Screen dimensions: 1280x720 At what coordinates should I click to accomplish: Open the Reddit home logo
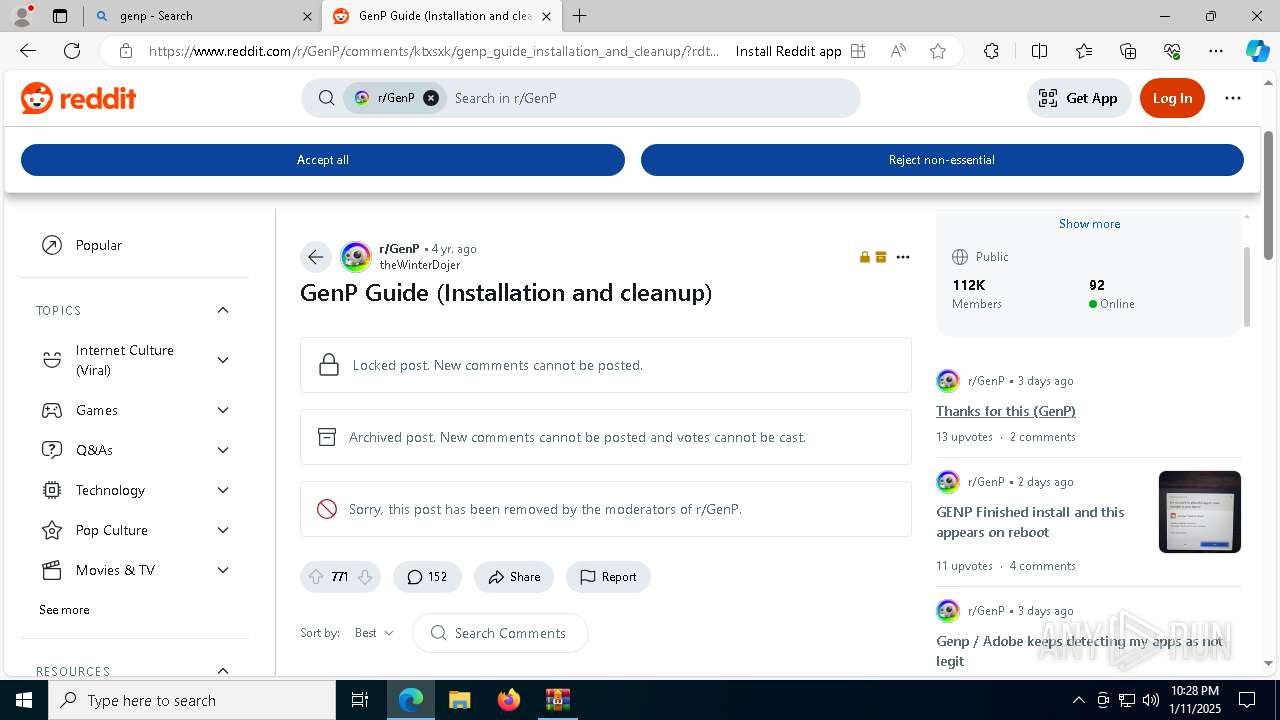point(78,98)
